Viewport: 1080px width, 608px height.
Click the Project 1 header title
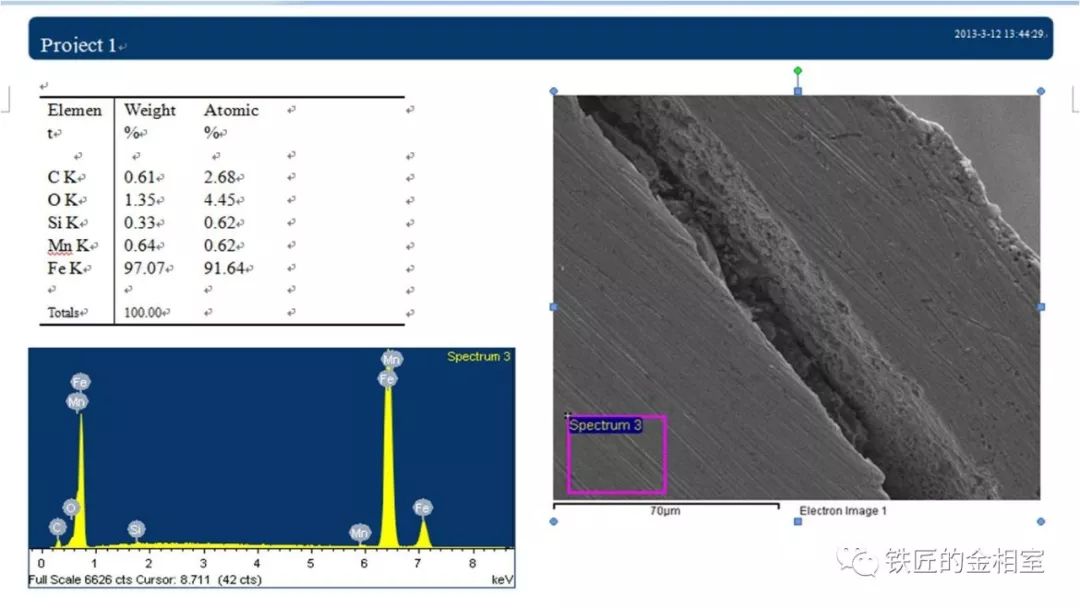pos(79,45)
